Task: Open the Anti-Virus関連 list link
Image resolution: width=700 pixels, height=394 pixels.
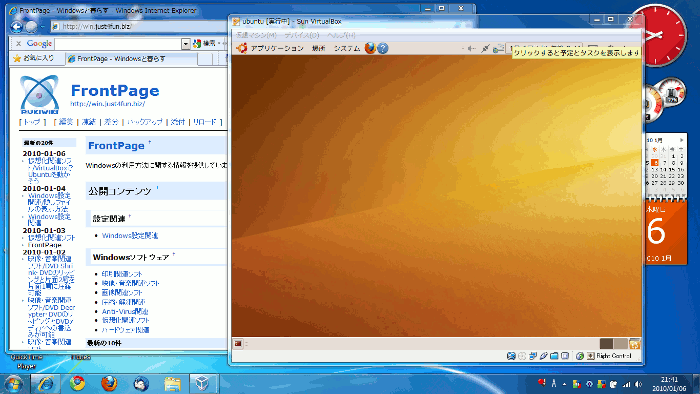Action: point(125,311)
